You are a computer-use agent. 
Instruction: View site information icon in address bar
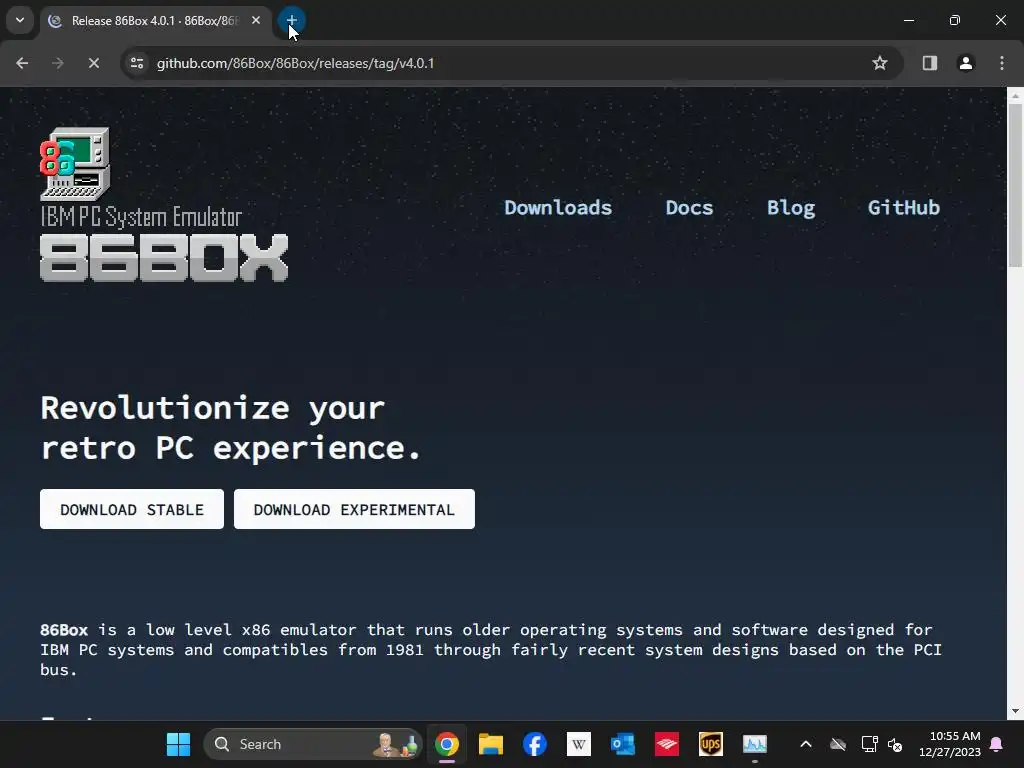click(137, 63)
